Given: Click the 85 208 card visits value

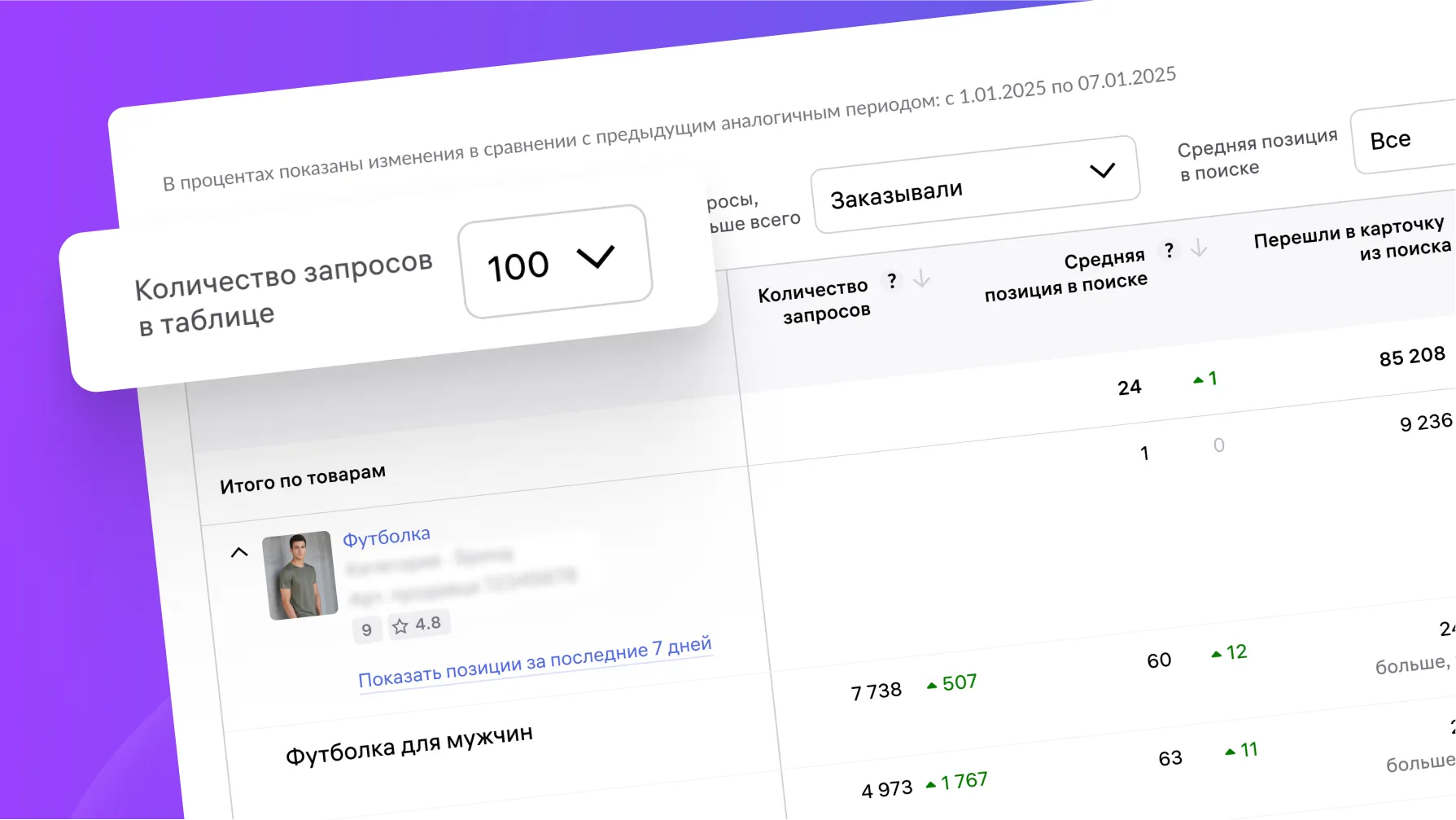Looking at the screenshot, I should (x=1412, y=357).
